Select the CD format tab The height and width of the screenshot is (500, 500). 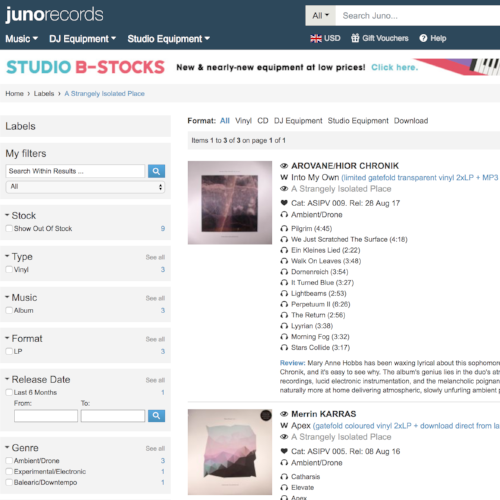coord(263,121)
